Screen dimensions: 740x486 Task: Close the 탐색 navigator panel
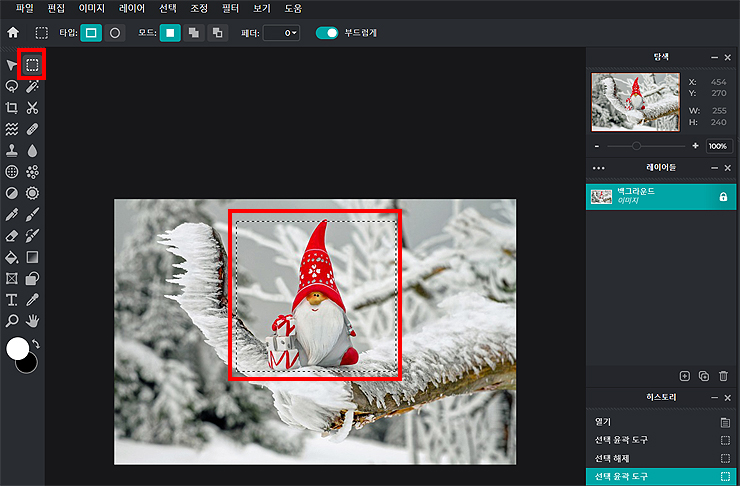point(727,58)
